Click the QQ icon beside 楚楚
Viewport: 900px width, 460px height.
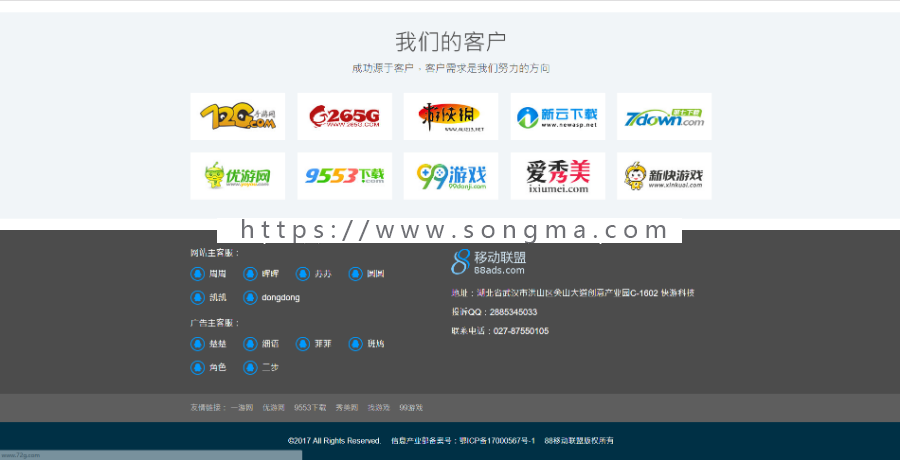pos(197,344)
